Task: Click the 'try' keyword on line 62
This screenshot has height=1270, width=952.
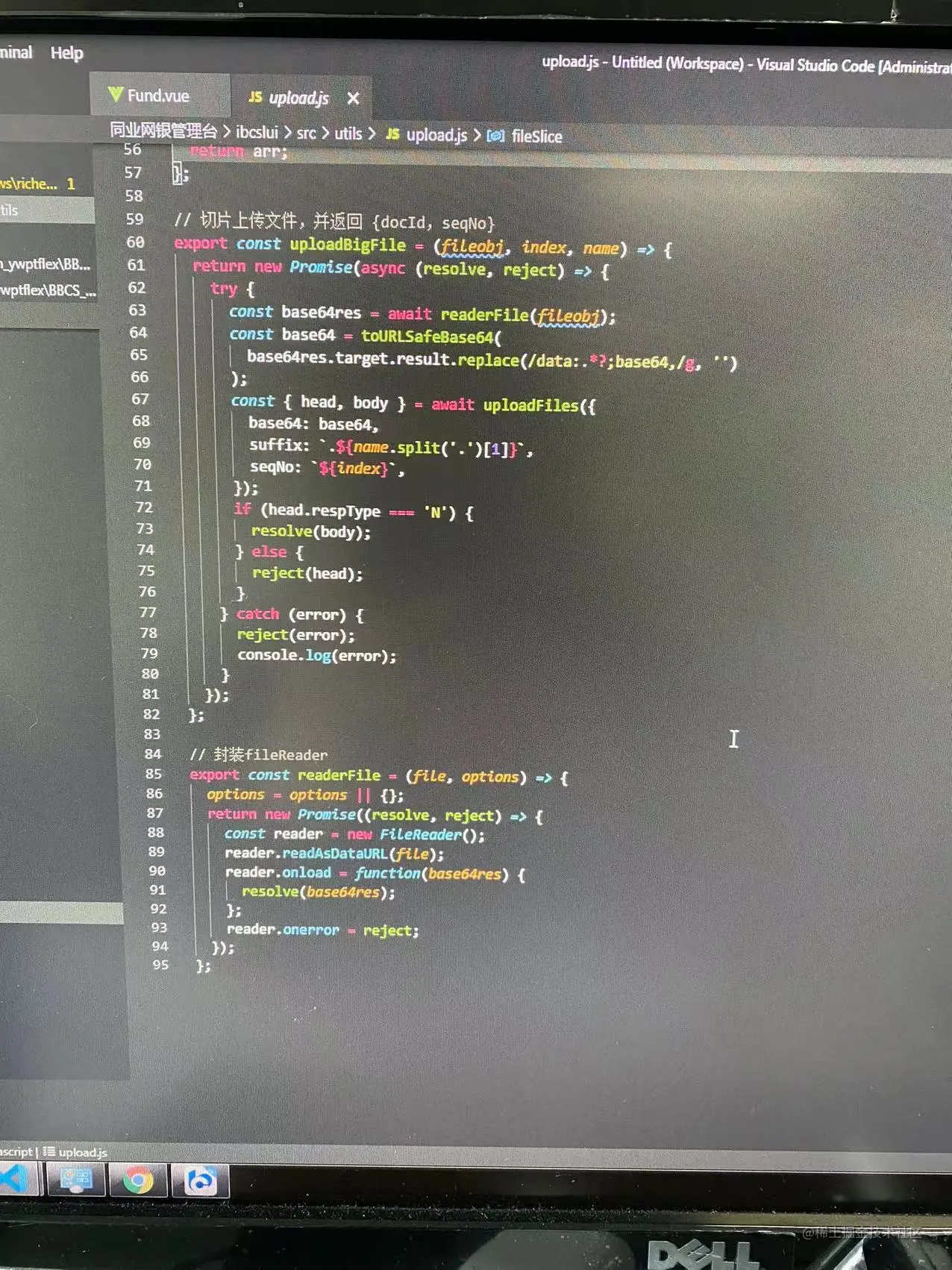Action: click(224, 290)
